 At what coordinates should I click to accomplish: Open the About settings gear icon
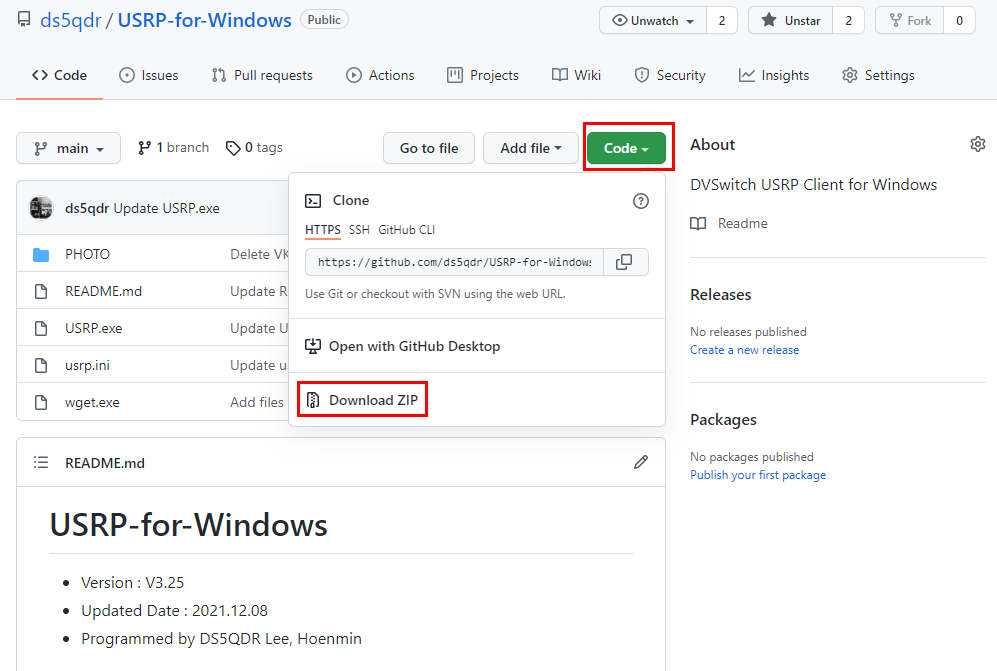click(977, 144)
